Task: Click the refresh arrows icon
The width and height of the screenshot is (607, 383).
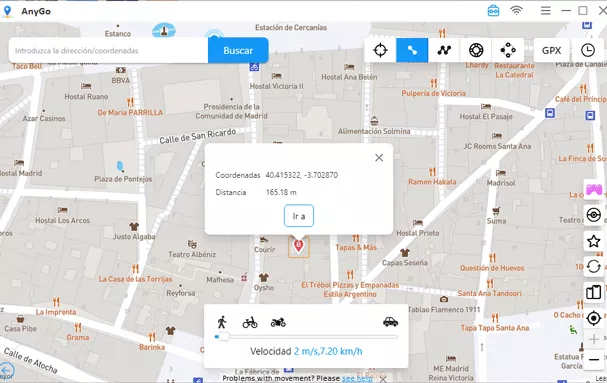Action: (x=593, y=266)
